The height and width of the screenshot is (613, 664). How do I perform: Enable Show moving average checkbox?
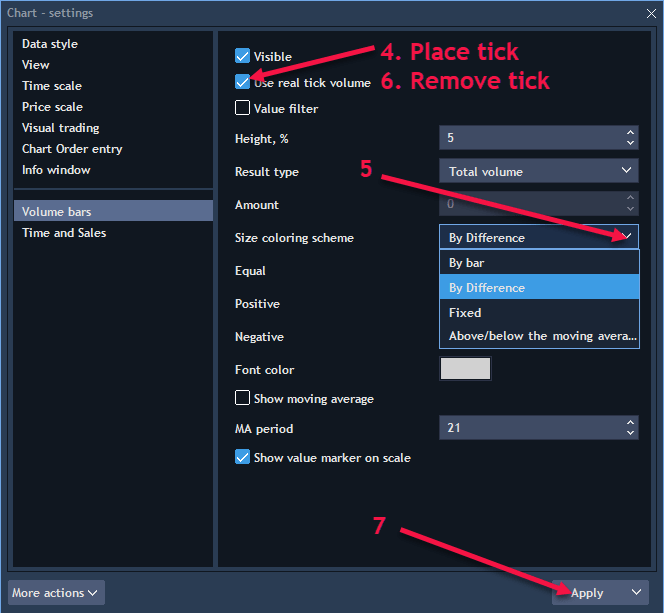tap(242, 398)
